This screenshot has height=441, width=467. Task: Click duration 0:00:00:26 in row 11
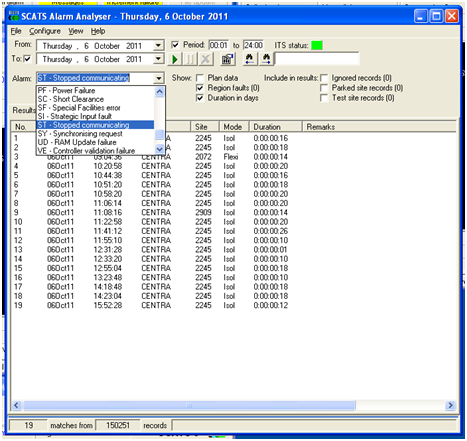[x=271, y=231]
